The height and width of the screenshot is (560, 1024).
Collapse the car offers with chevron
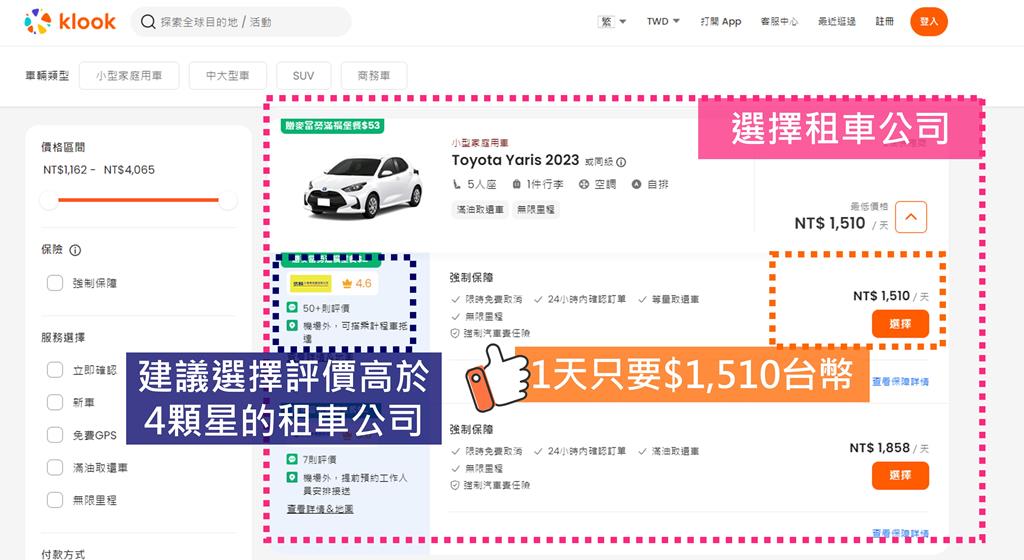911,217
